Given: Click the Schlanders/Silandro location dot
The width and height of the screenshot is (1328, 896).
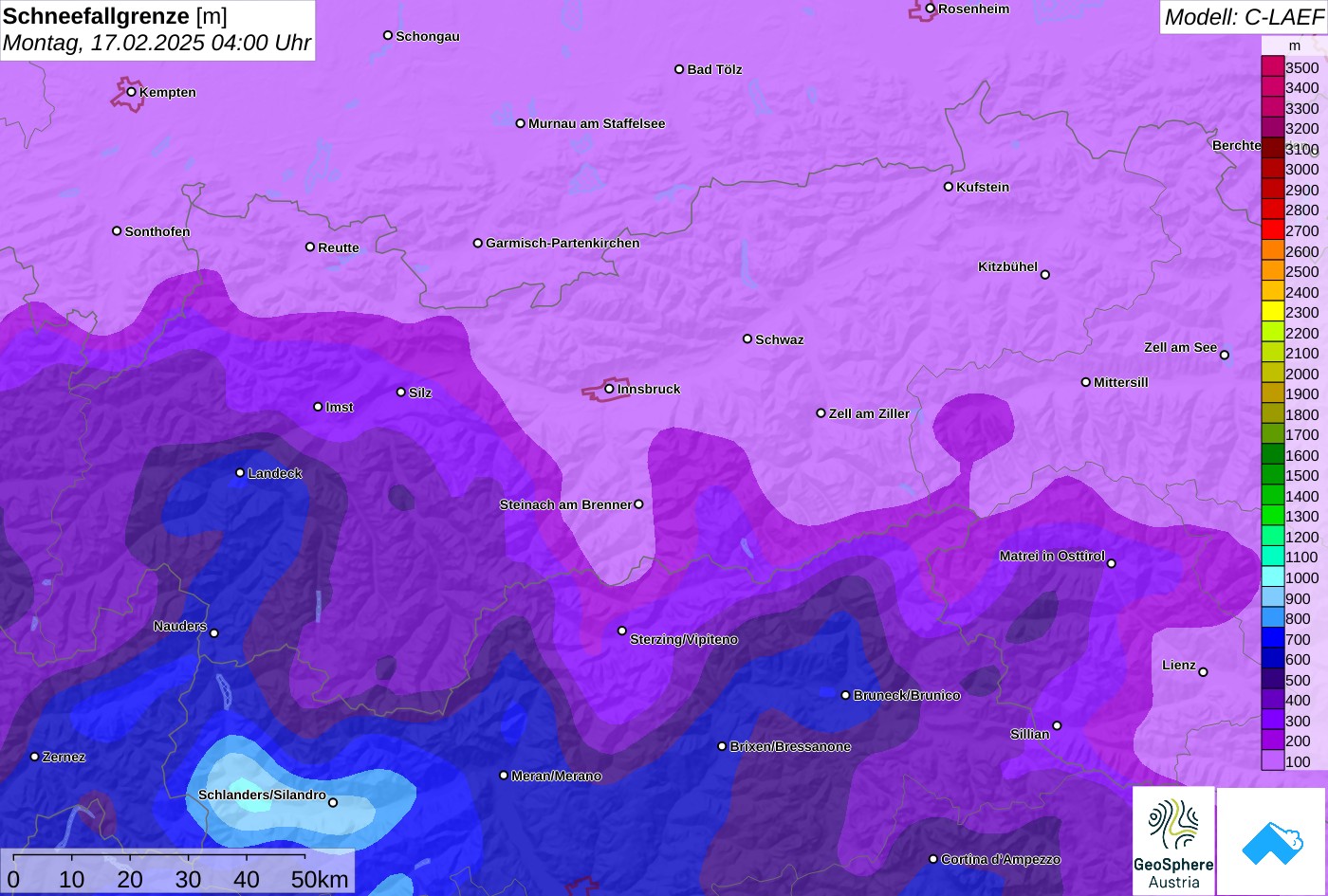Looking at the screenshot, I should (x=333, y=803).
